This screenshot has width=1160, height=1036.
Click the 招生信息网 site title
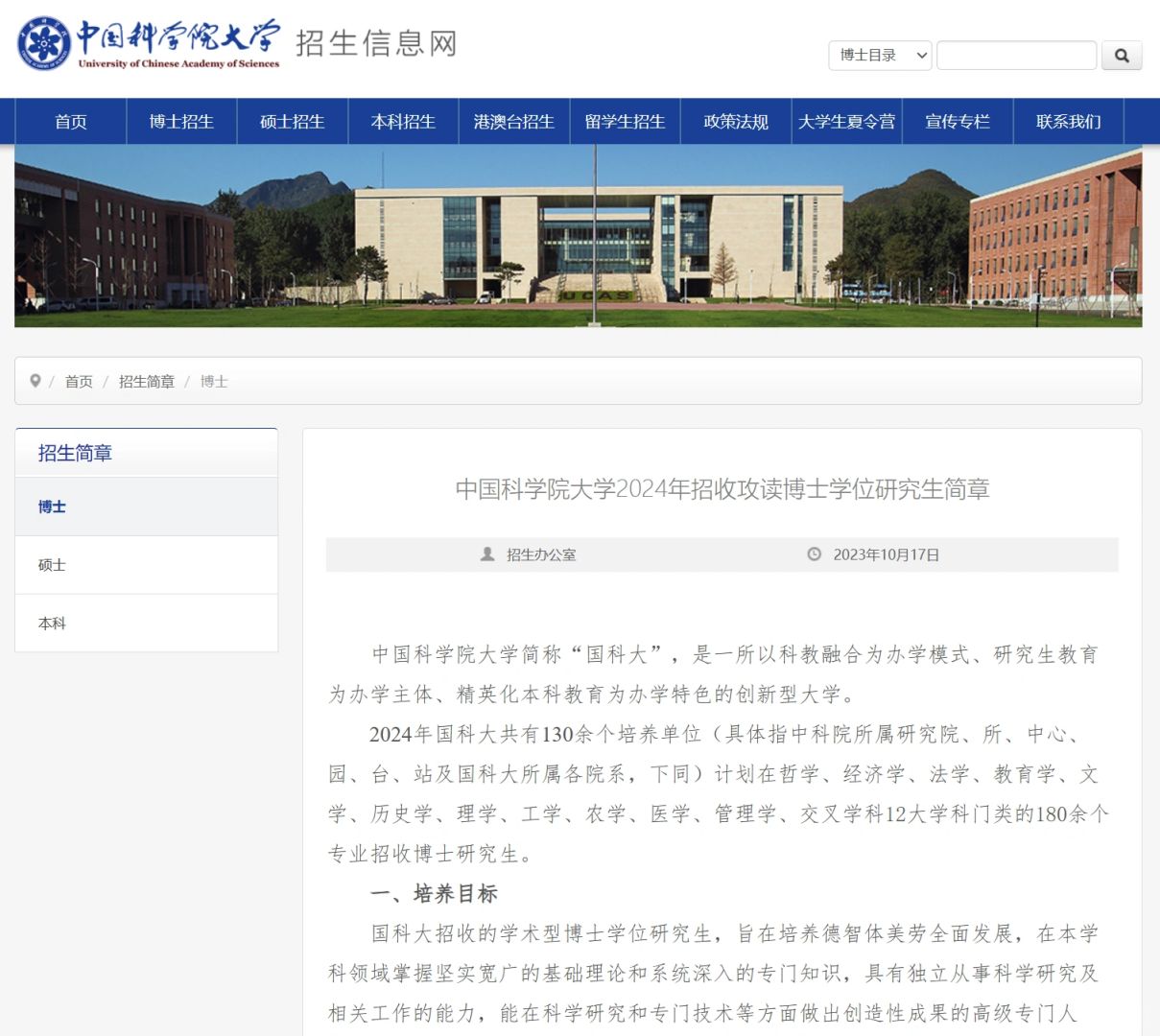(376, 43)
